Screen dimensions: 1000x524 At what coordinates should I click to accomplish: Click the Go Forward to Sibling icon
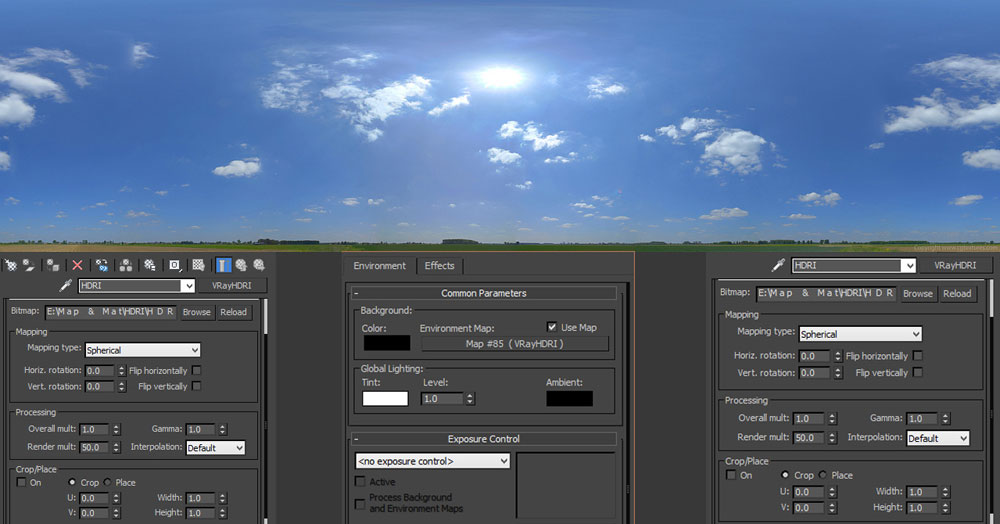pos(258,265)
